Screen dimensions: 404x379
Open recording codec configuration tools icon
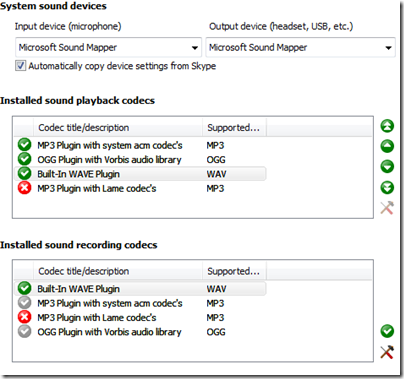[387, 352]
